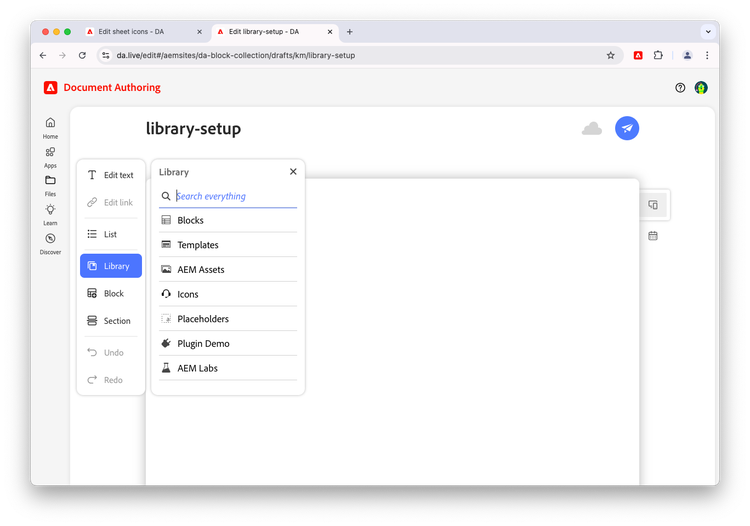Click the search magnifier icon in Library
The width and height of the screenshot is (750, 526).
[166, 196]
